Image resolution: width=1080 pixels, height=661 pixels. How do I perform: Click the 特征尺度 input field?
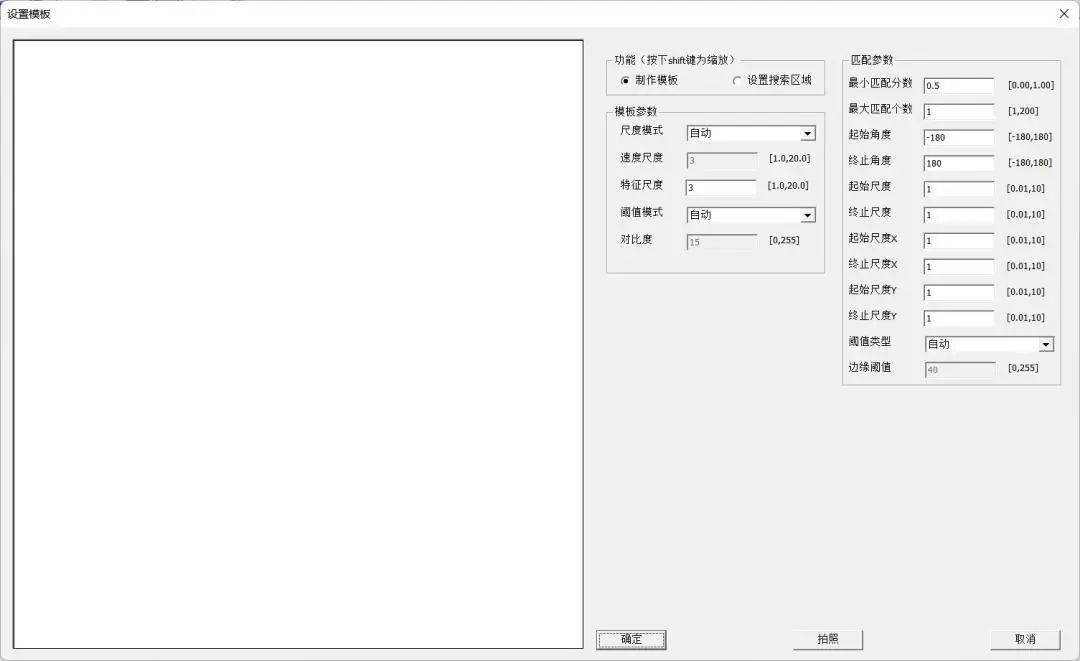[x=721, y=188]
